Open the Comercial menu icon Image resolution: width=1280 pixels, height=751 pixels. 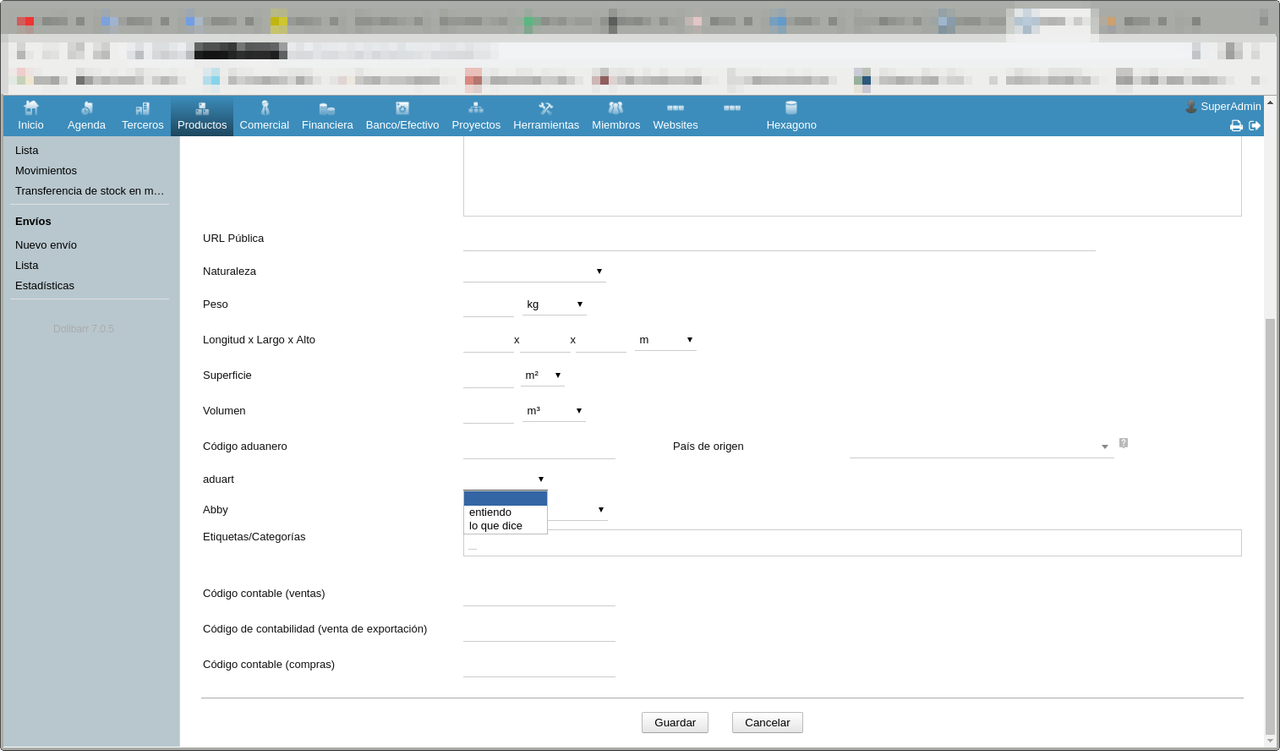[x=264, y=108]
